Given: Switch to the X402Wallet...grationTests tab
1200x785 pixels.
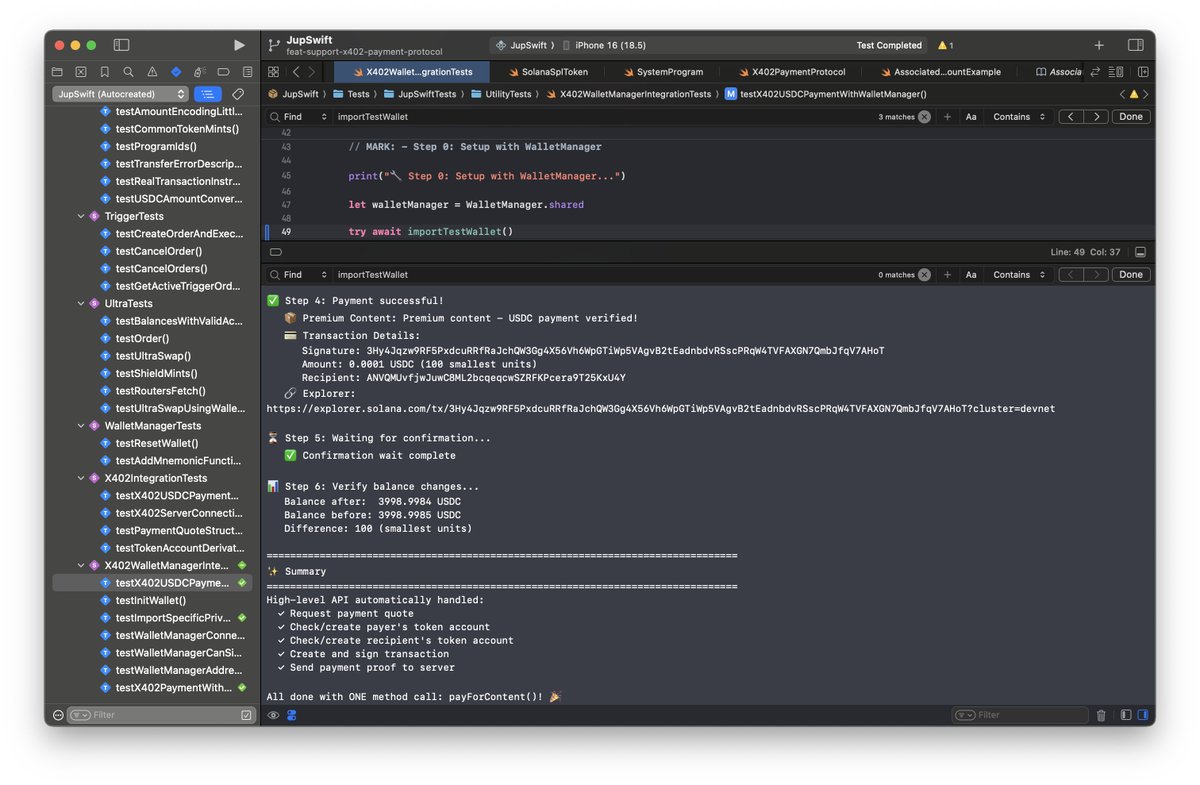Looking at the screenshot, I should 411,72.
